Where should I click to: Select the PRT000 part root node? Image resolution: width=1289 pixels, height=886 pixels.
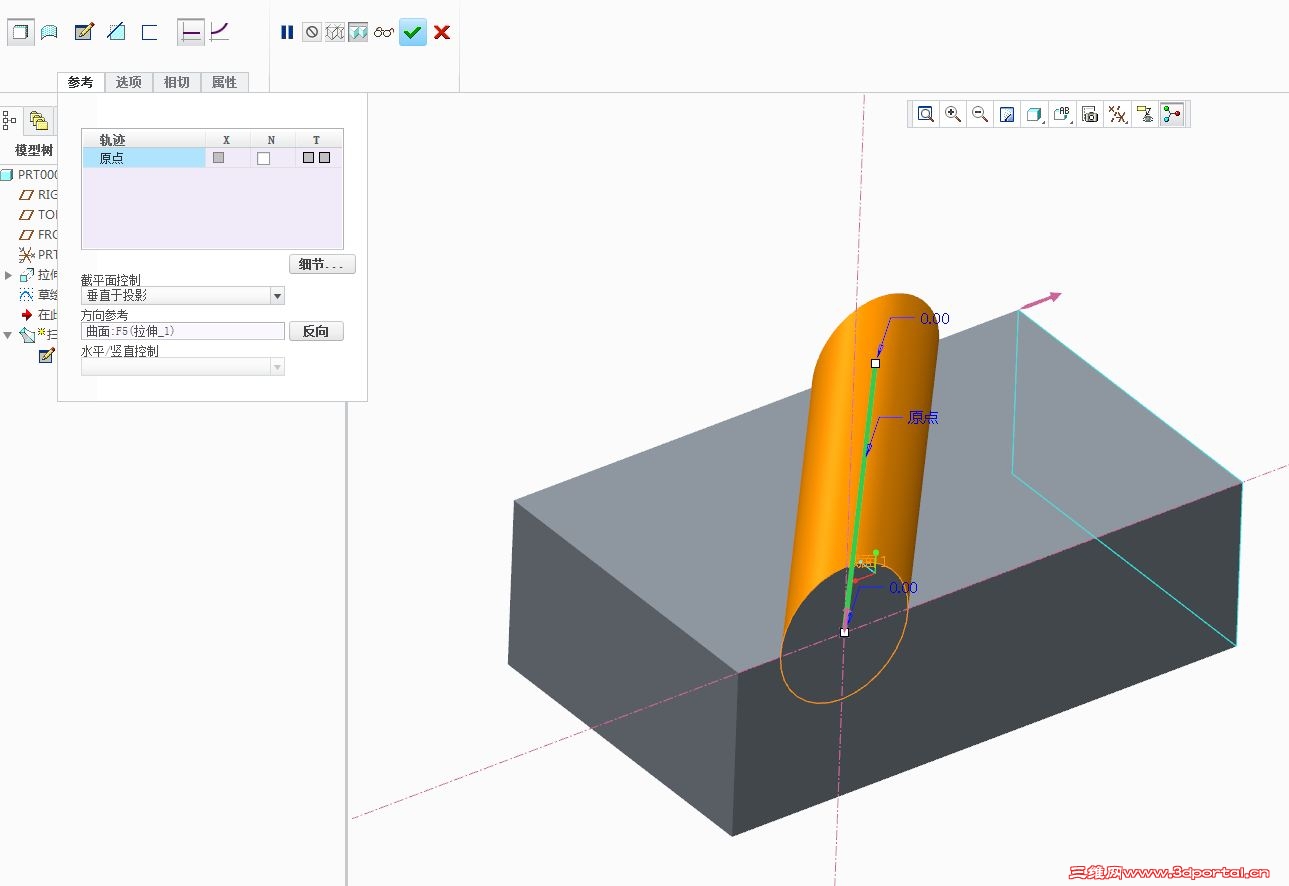[x=30, y=175]
